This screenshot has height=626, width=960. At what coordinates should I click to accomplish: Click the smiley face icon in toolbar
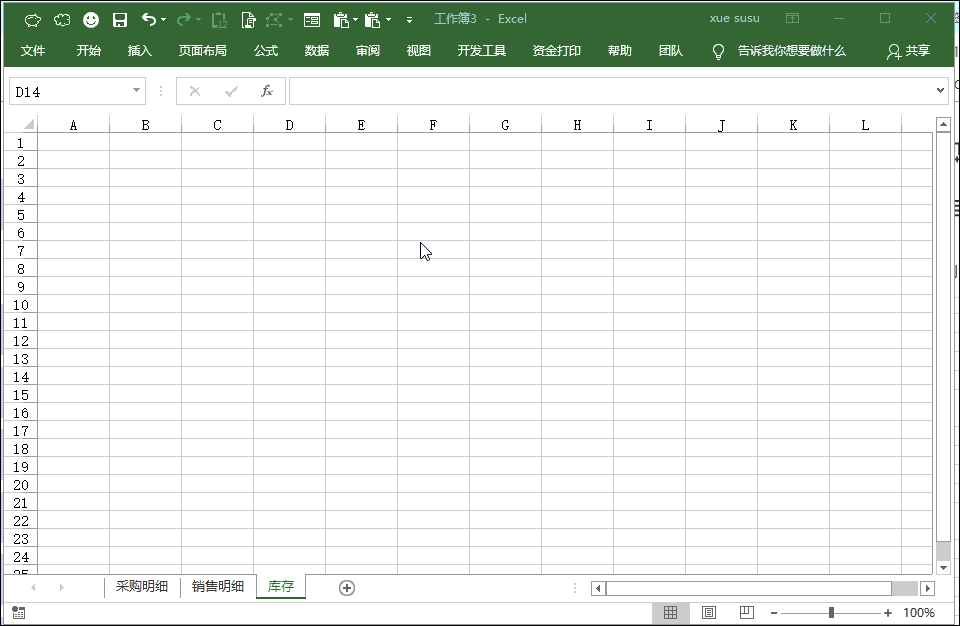(x=90, y=19)
